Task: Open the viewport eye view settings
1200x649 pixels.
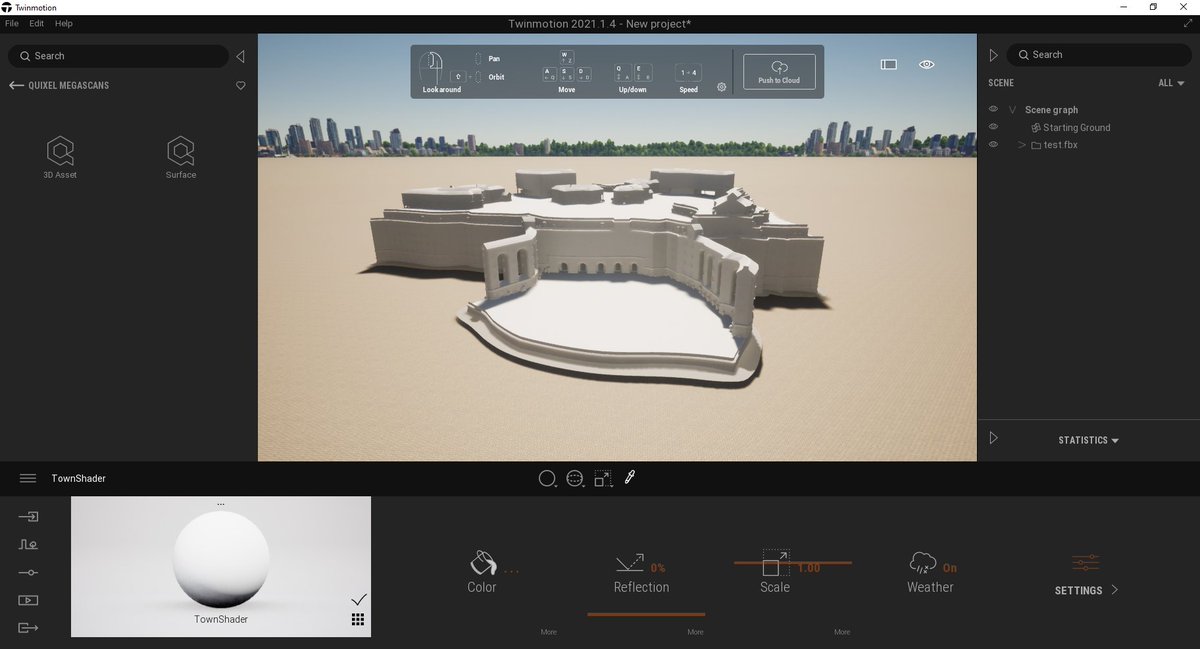Action: pos(927,64)
